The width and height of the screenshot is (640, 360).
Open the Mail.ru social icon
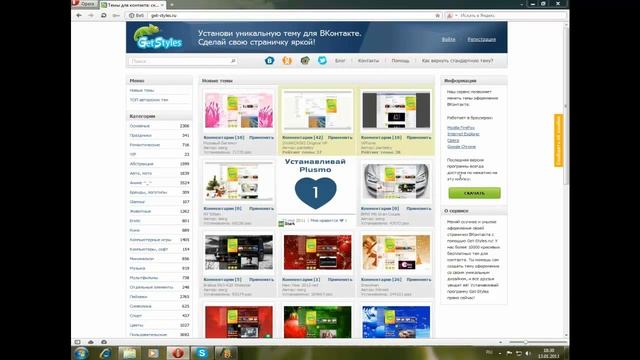click(x=305, y=61)
